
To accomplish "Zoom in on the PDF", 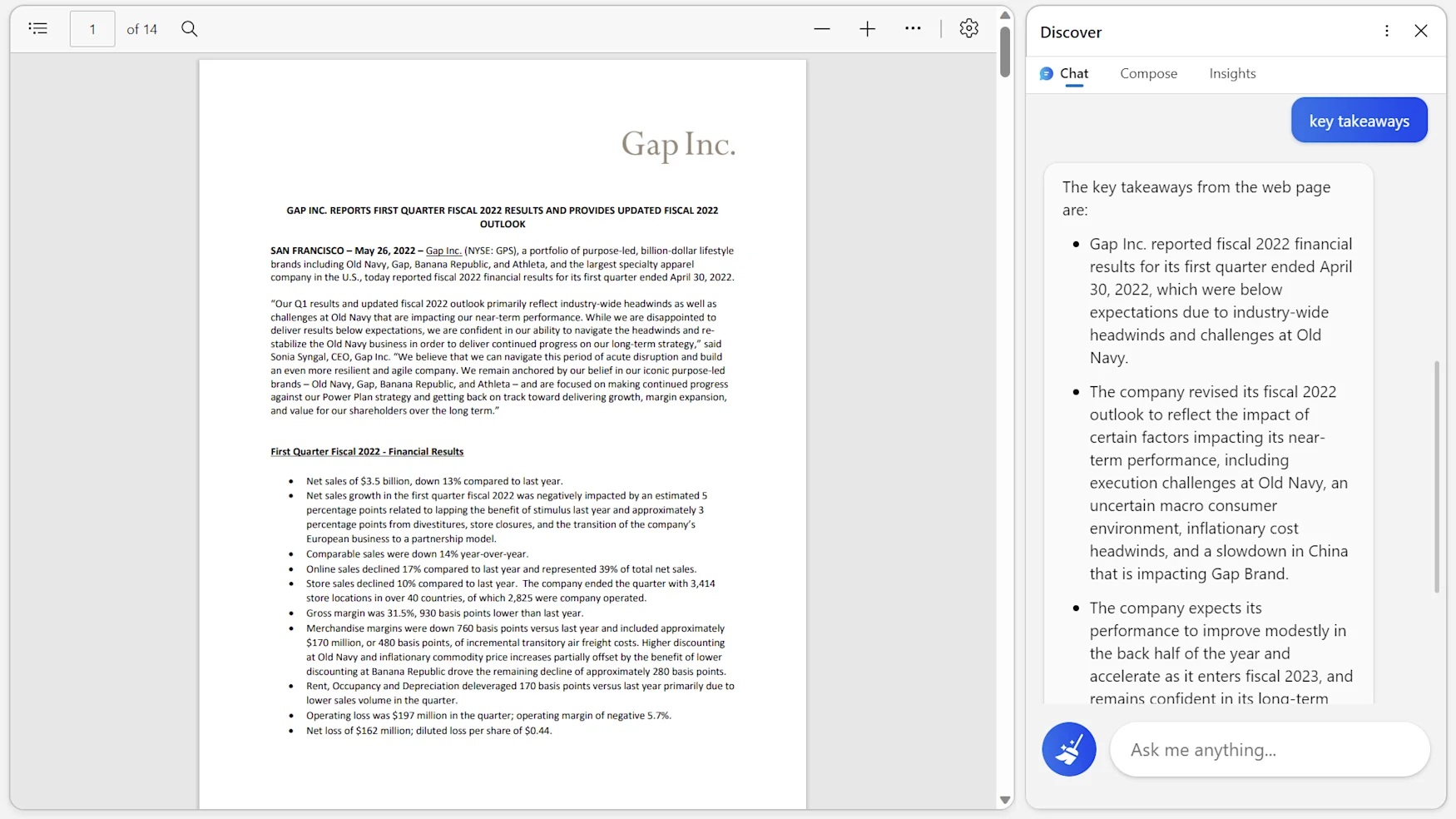I will (x=867, y=29).
